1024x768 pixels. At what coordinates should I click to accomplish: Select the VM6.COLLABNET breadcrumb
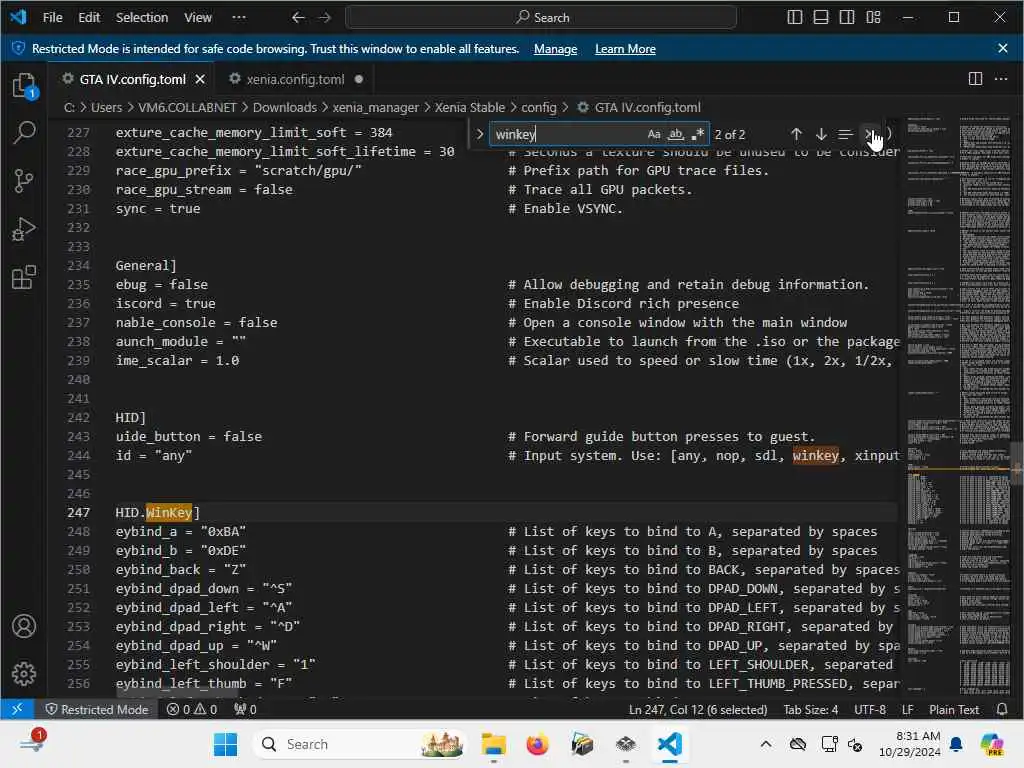[x=187, y=107]
